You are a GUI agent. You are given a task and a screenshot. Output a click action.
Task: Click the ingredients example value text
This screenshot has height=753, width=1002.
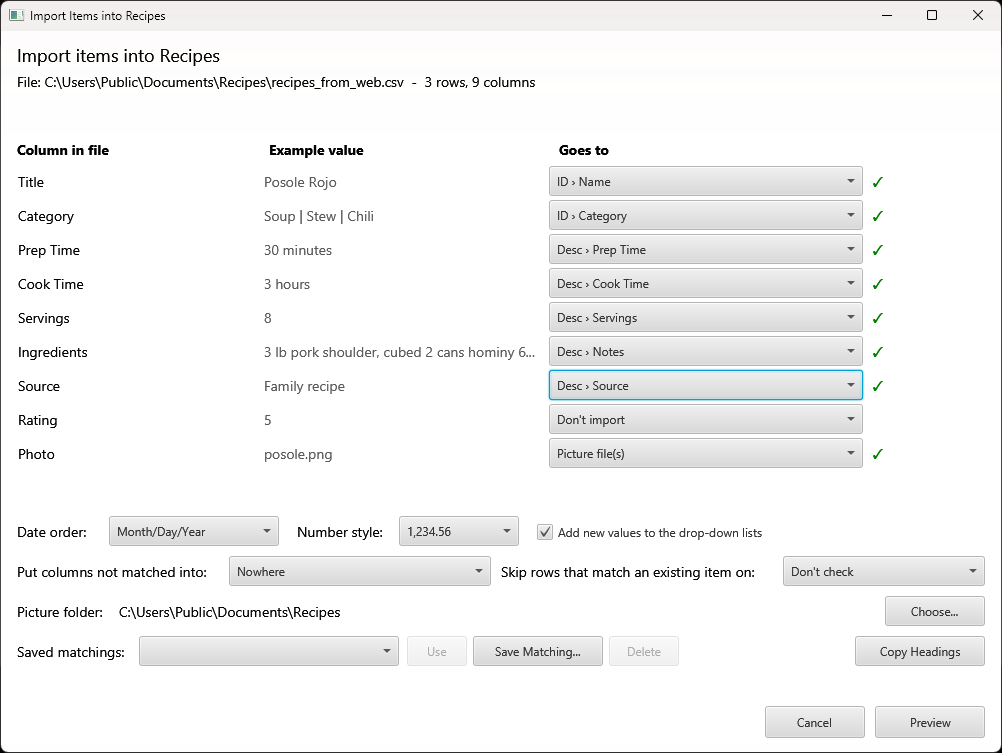pos(399,352)
